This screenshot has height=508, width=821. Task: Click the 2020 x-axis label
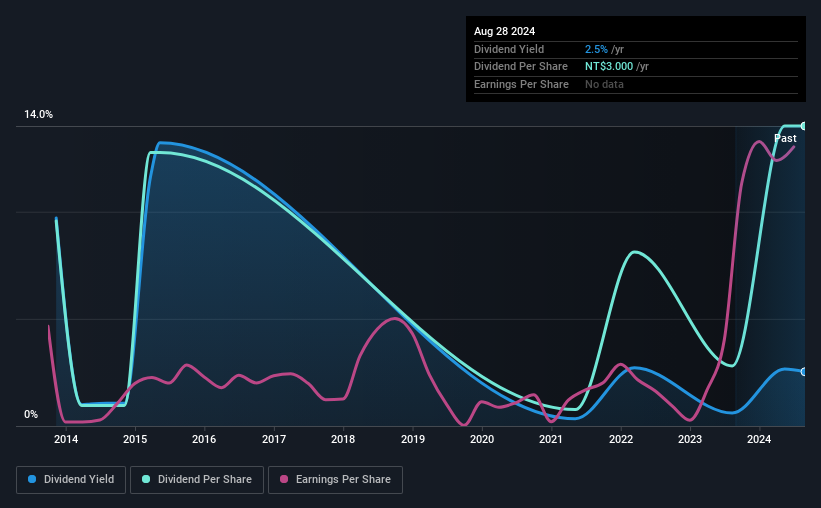coord(482,439)
